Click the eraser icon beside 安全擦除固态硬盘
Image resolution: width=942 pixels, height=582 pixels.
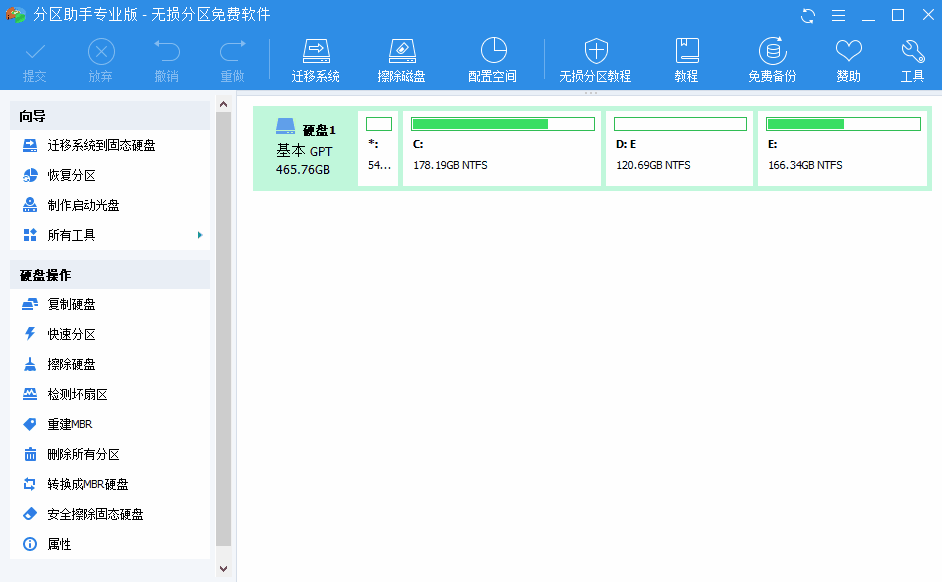point(30,514)
